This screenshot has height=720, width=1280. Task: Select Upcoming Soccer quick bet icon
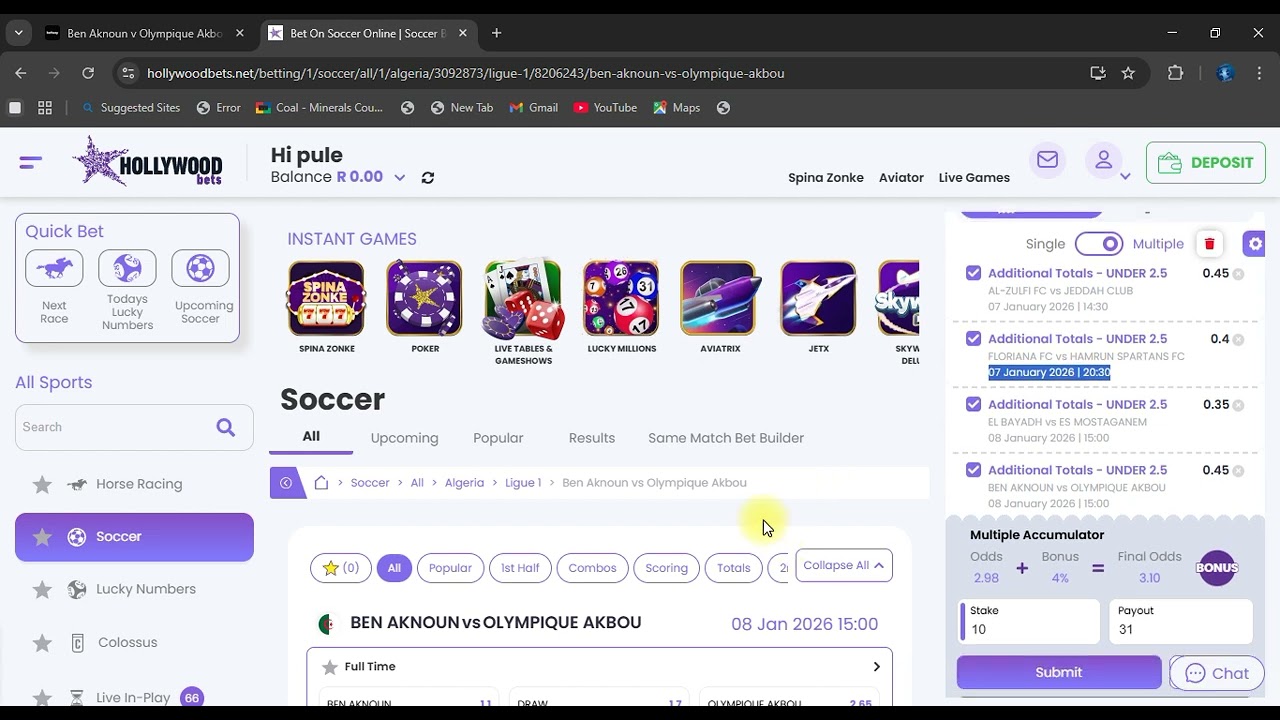(200, 268)
